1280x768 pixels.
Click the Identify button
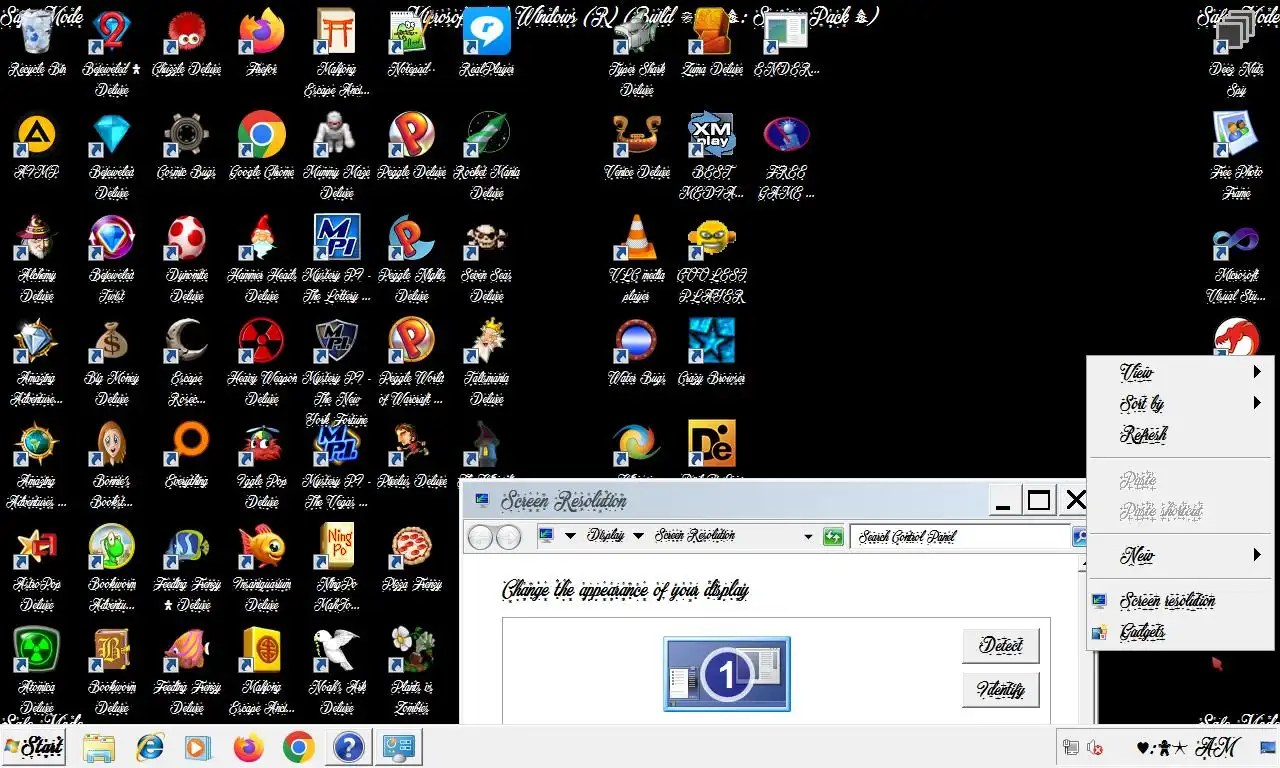1001,689
